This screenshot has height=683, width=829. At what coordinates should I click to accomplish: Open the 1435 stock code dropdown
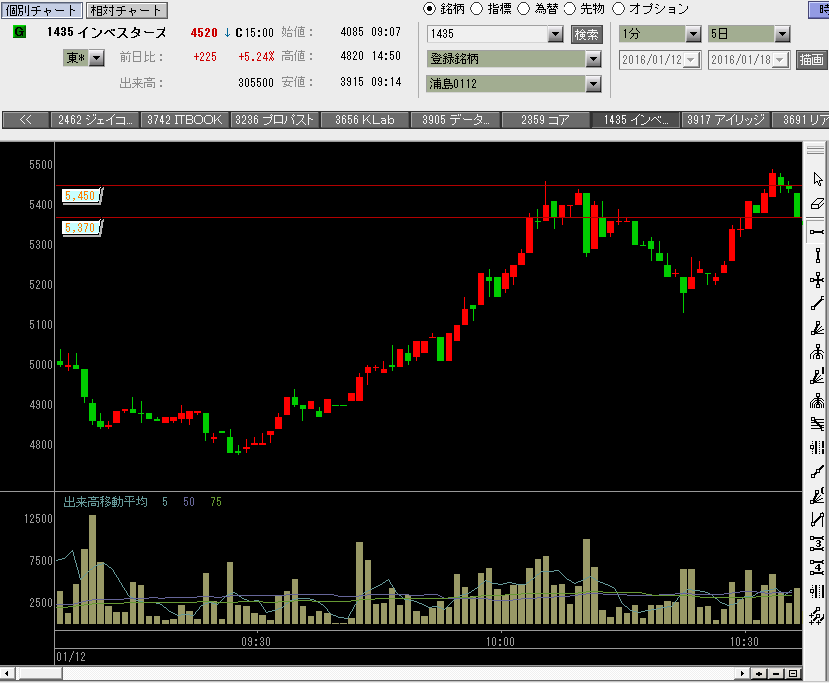pos(555,34)
